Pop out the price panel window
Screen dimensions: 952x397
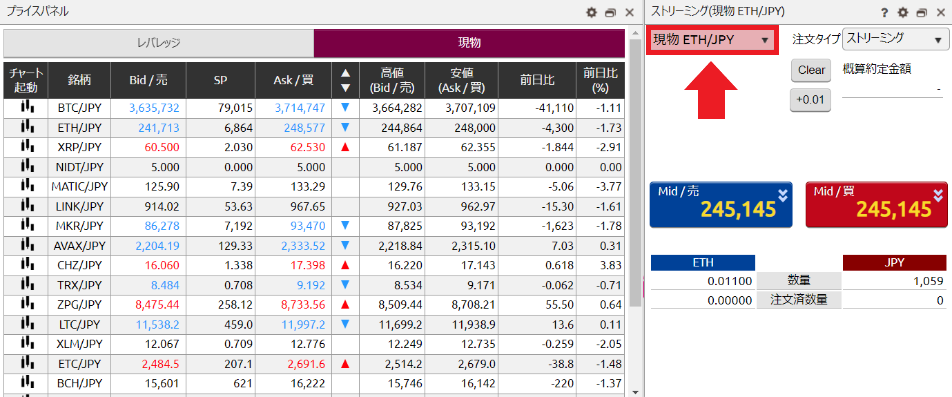pyautogui.click(x=611, y=12)
